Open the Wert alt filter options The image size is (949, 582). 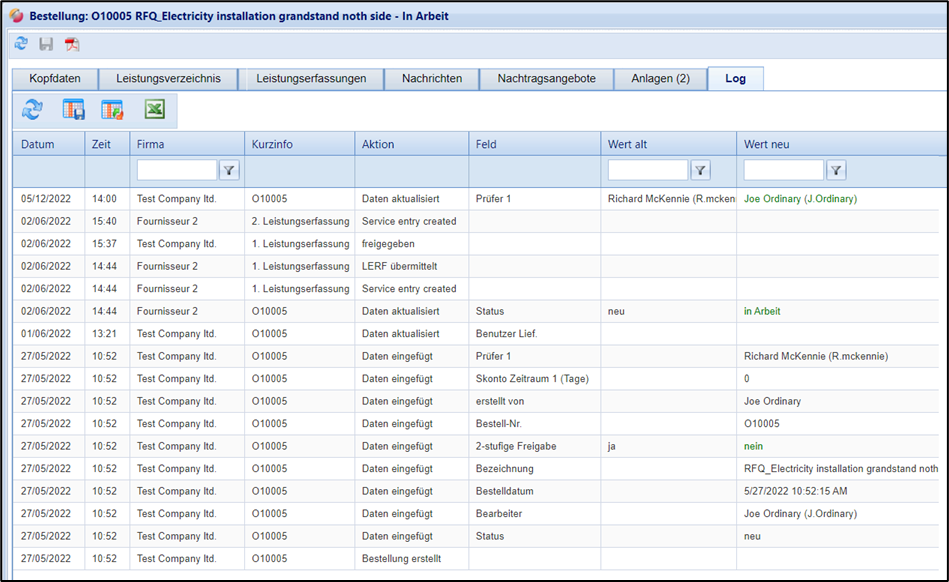[701, 171]
